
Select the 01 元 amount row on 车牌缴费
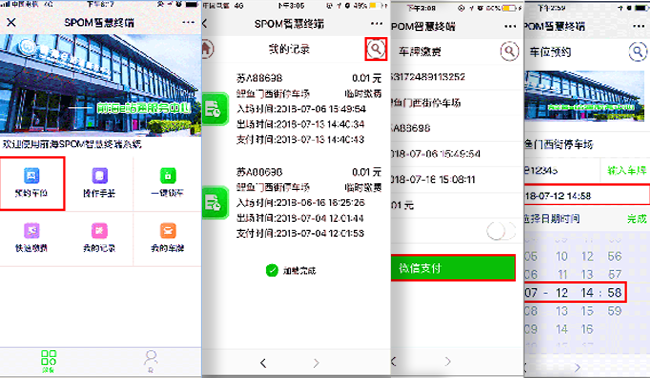[456, 205]
